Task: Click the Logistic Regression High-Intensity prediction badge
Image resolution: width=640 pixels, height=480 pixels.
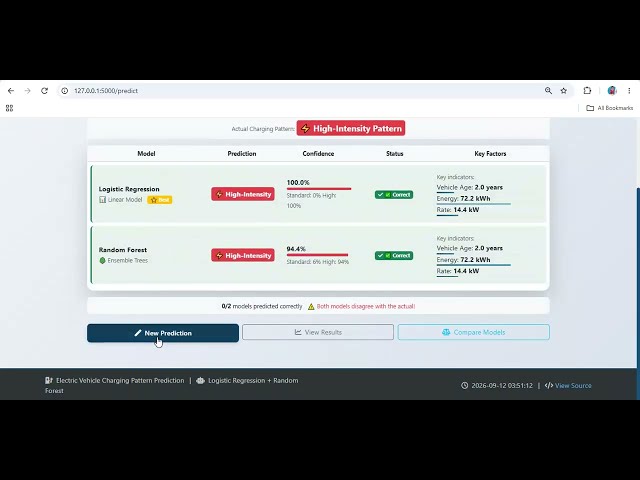Action: tap(243, 194)
